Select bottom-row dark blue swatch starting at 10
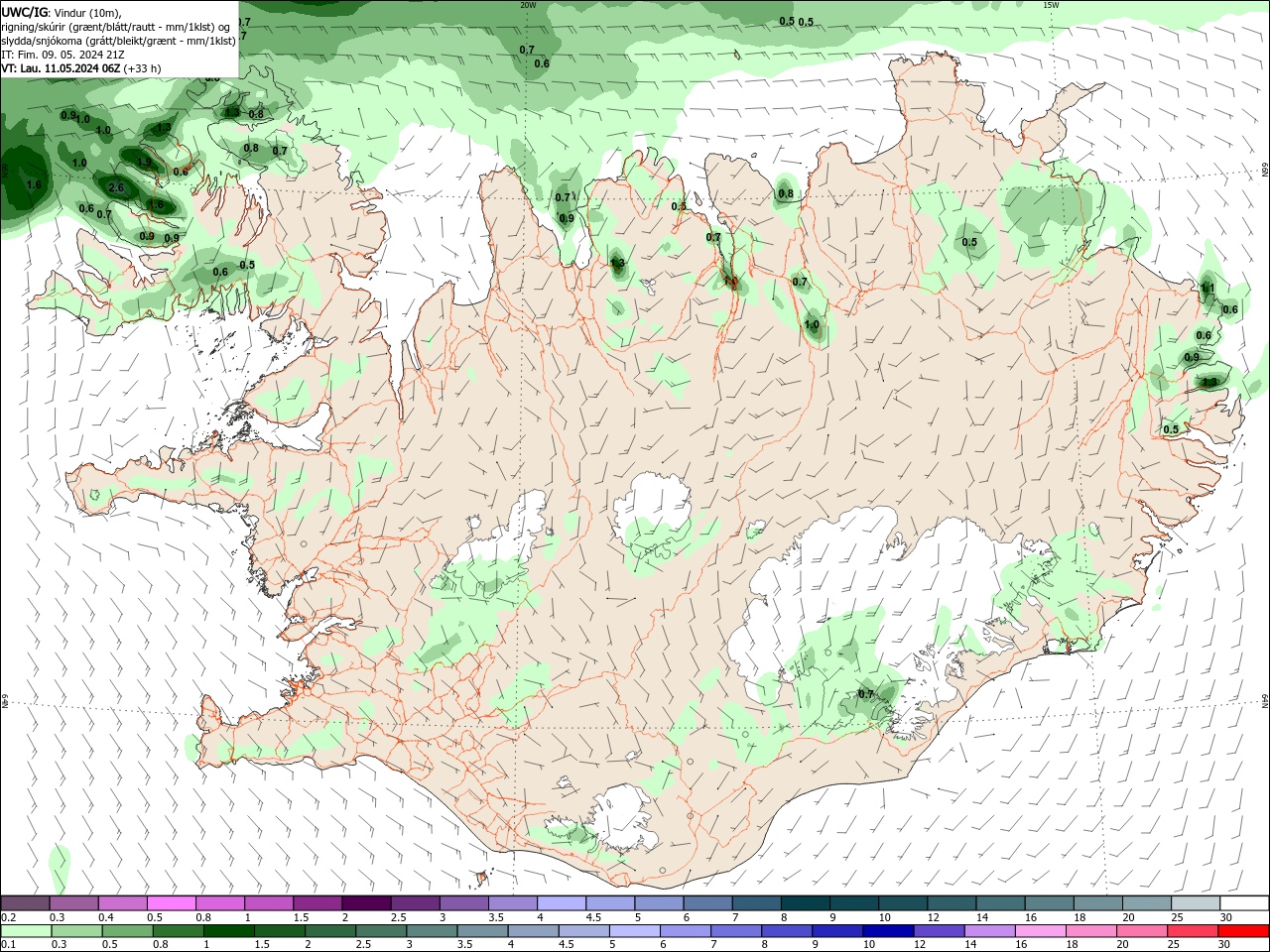Viewport: 1270px width, 952px height. 887,931
